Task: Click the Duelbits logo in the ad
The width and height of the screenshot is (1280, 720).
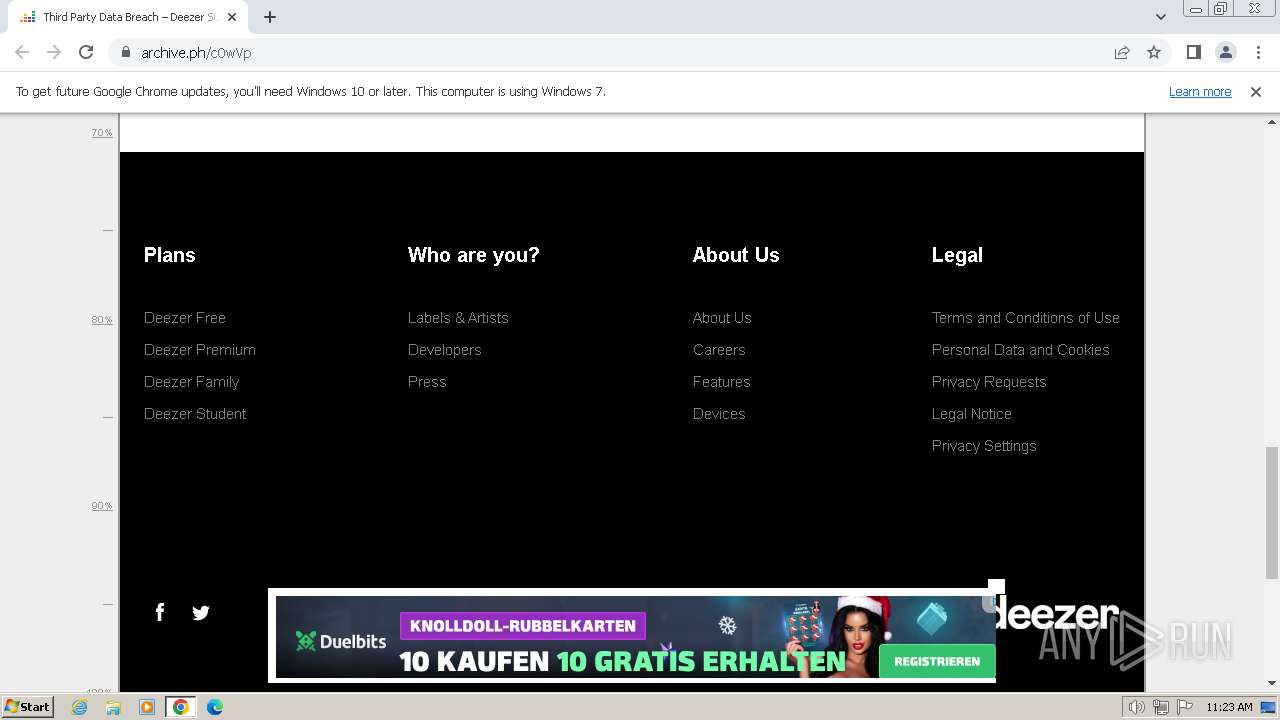Action: click(341, 641)
